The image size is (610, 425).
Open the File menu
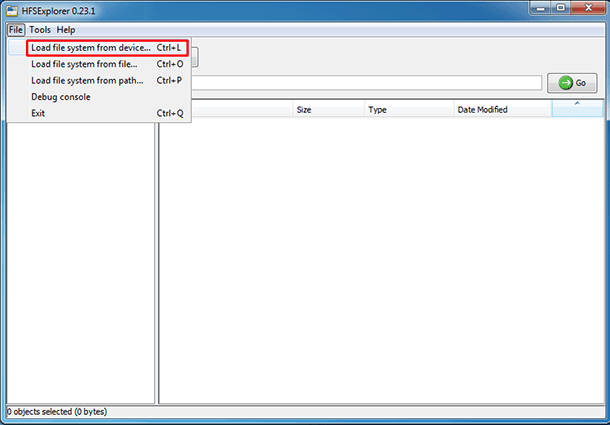[x=16, y=30]
